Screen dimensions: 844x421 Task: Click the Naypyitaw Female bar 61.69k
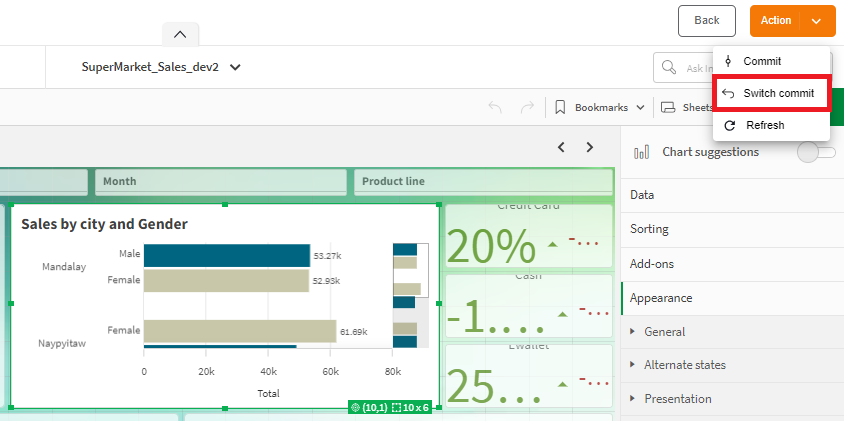coord(240,331)
